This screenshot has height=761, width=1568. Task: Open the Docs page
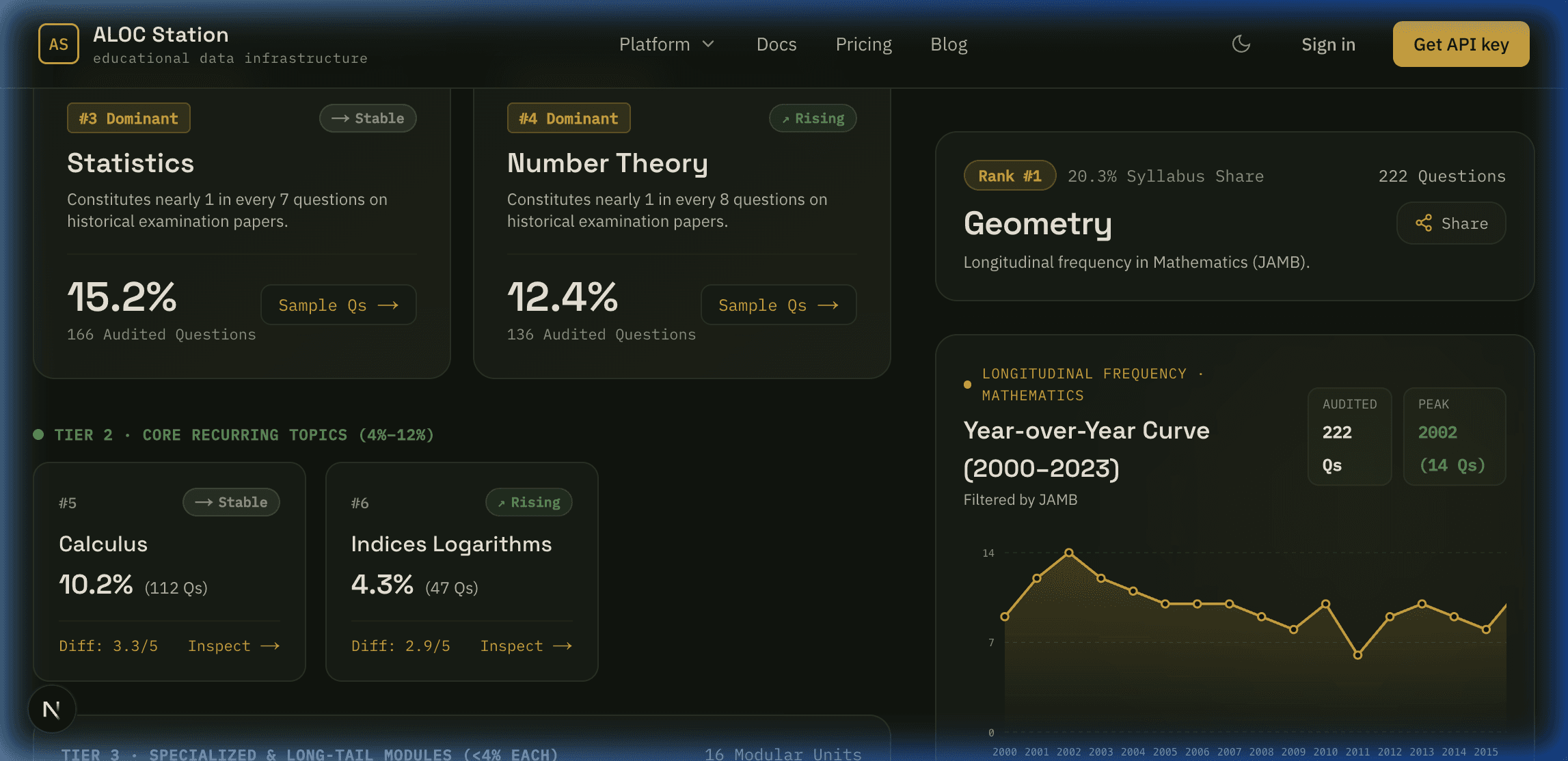tap(776, 44)
